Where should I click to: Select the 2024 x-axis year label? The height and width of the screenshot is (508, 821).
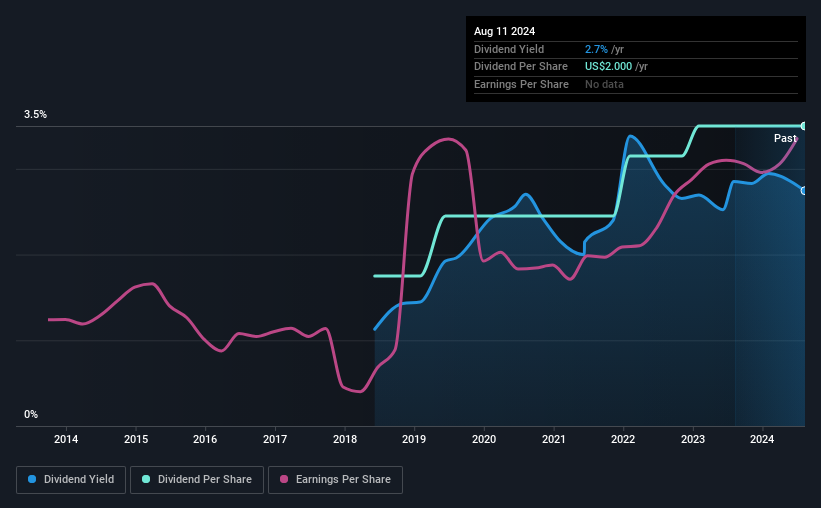(x=762, y=439)
